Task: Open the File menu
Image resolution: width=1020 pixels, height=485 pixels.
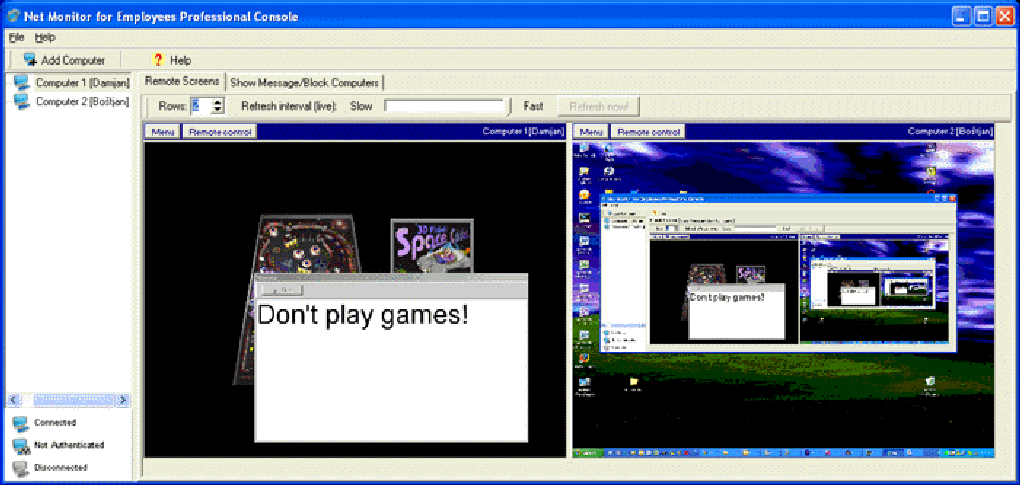Action: pyautogui.click(x=17, y=37)
